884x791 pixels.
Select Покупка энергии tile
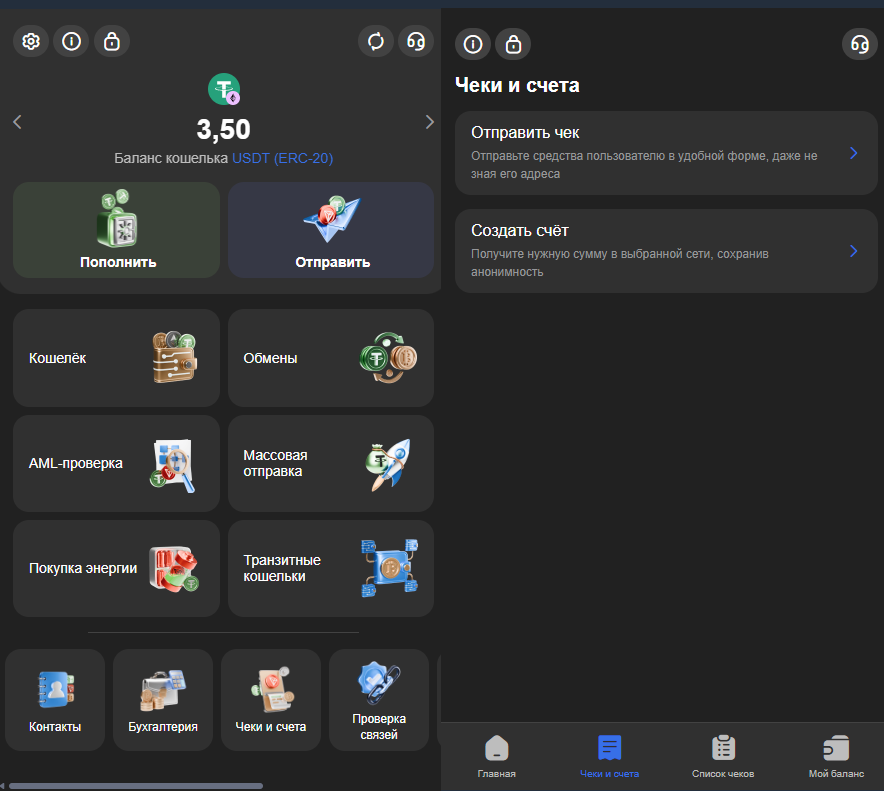[116, 568]
